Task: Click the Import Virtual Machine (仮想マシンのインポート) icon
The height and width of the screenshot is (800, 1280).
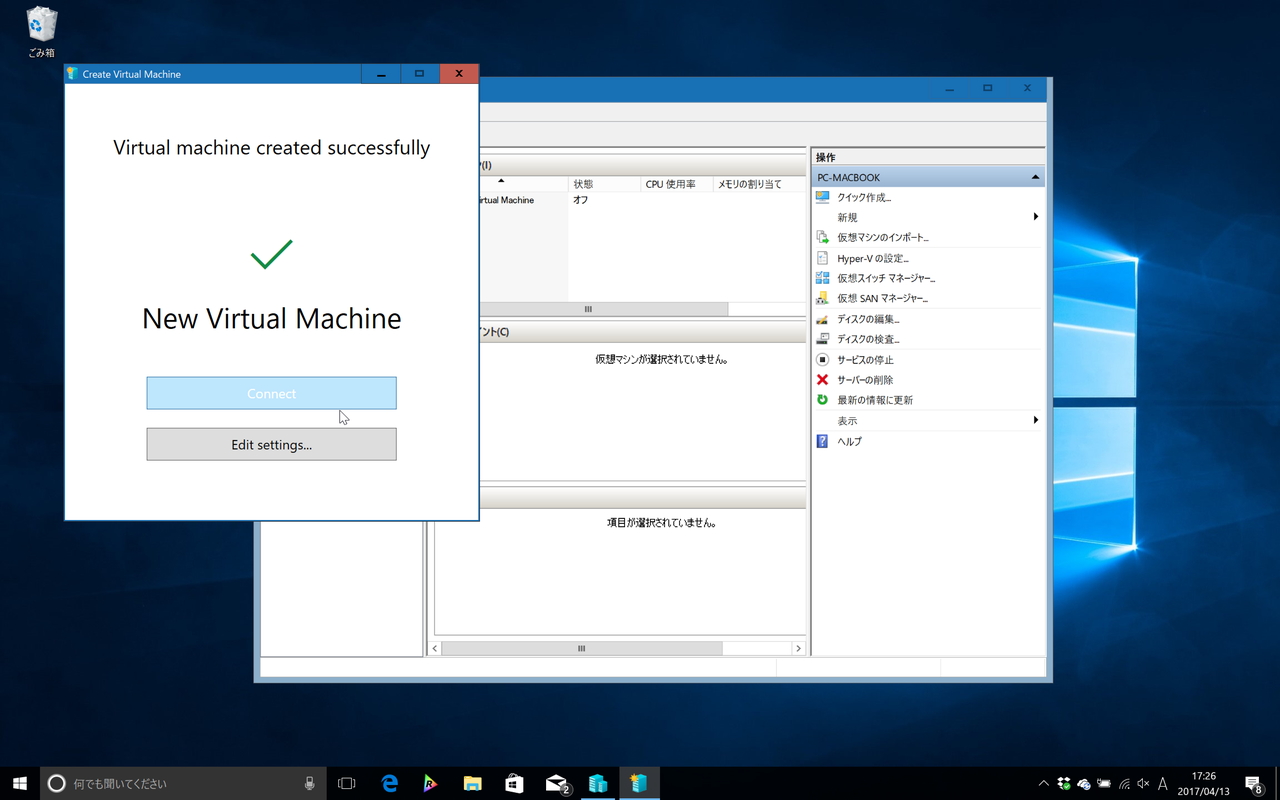Action: tap(823, 238)
